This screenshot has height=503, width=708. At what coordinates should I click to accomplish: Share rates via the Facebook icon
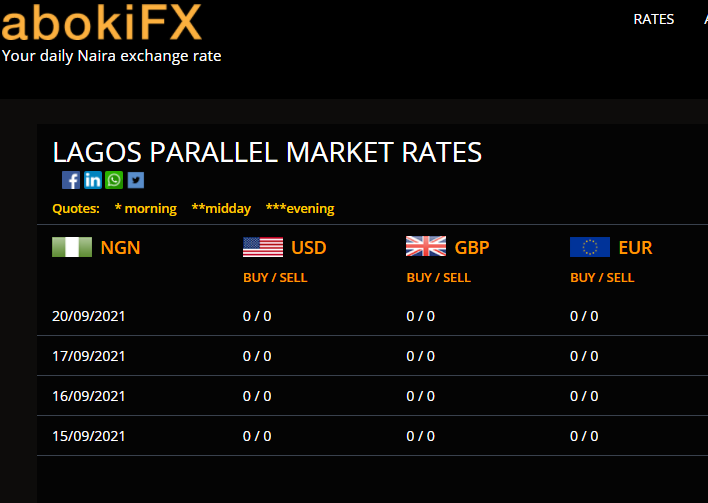pos(71,180)
